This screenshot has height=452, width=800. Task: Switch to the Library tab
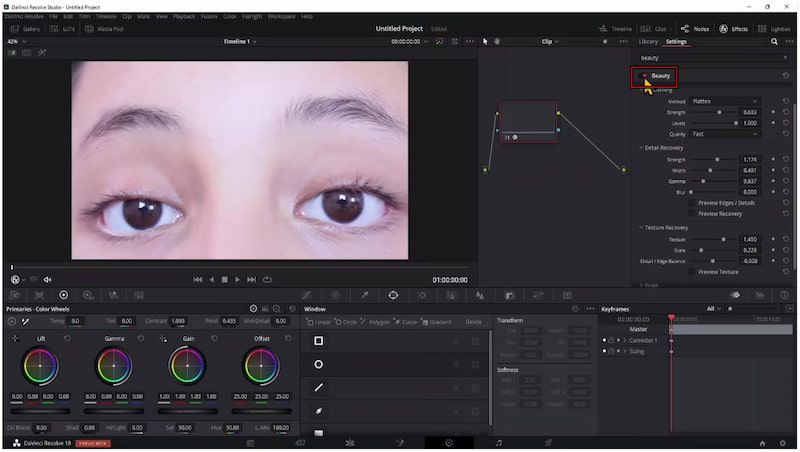tap(648, 42)
